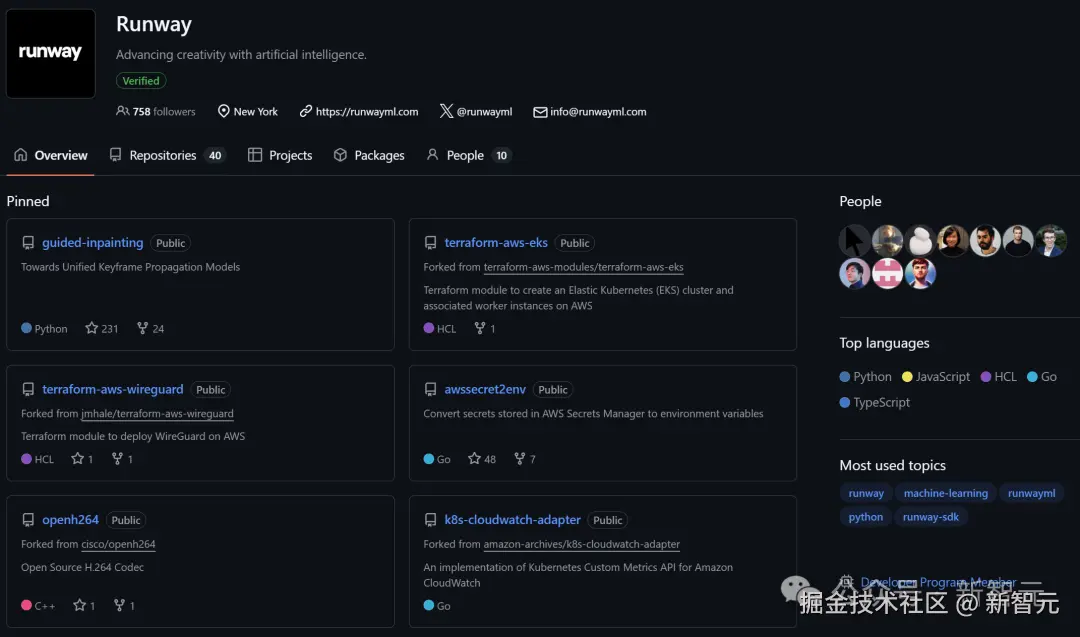
Task: Select the python topic tag
Action: (865, 516)
